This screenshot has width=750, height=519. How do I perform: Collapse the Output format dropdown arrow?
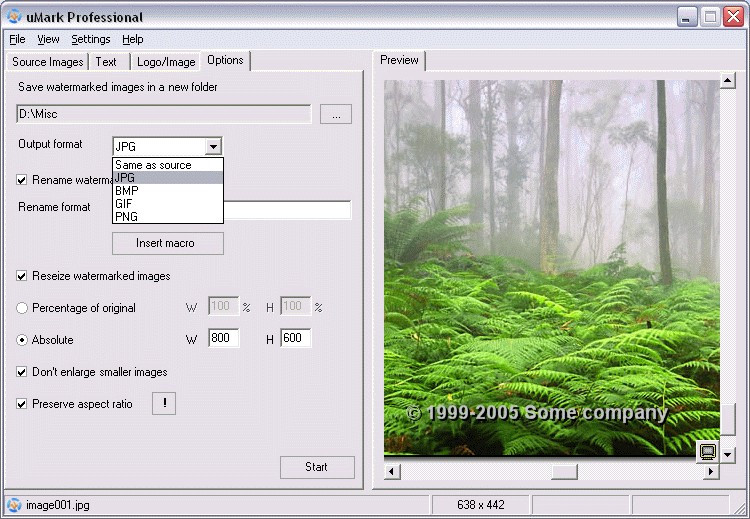coord(213,146)
